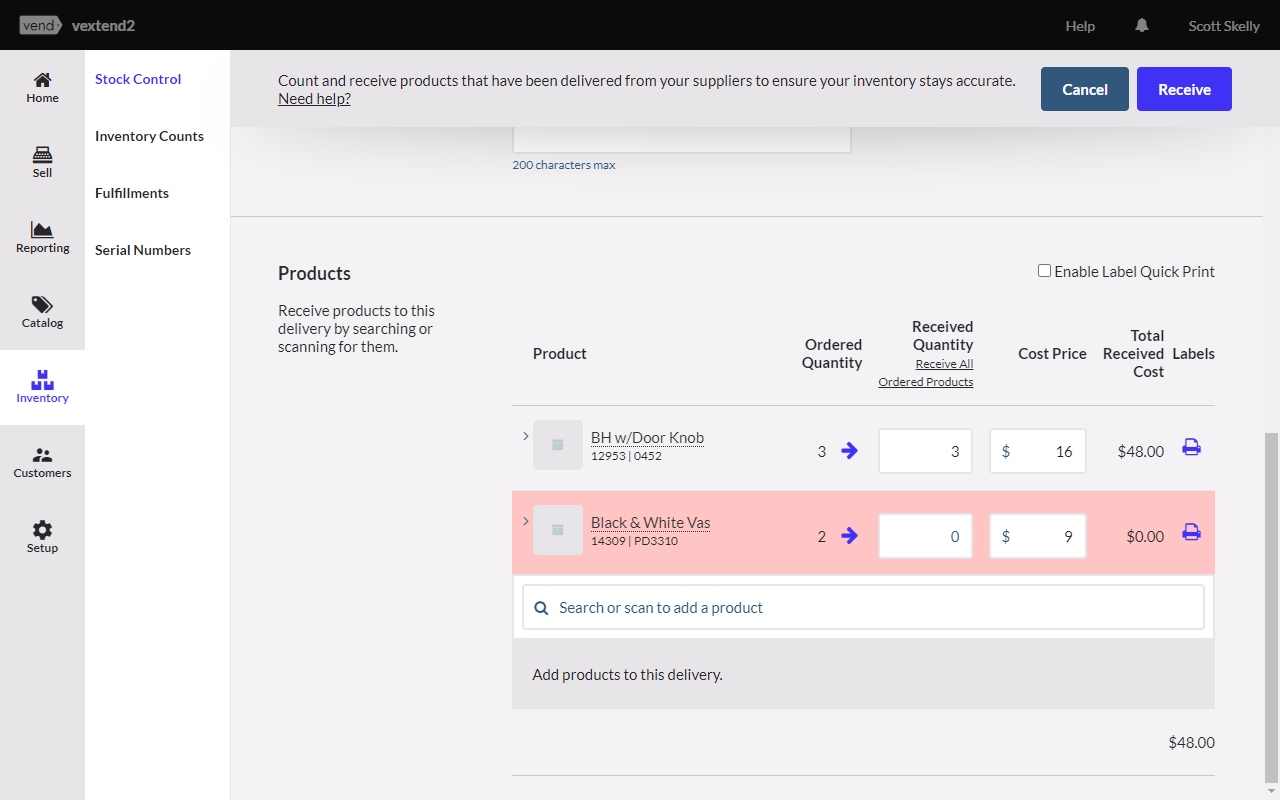
Task: Expand the BH w/Door Knob product row
Action: (x=526, y=435)
